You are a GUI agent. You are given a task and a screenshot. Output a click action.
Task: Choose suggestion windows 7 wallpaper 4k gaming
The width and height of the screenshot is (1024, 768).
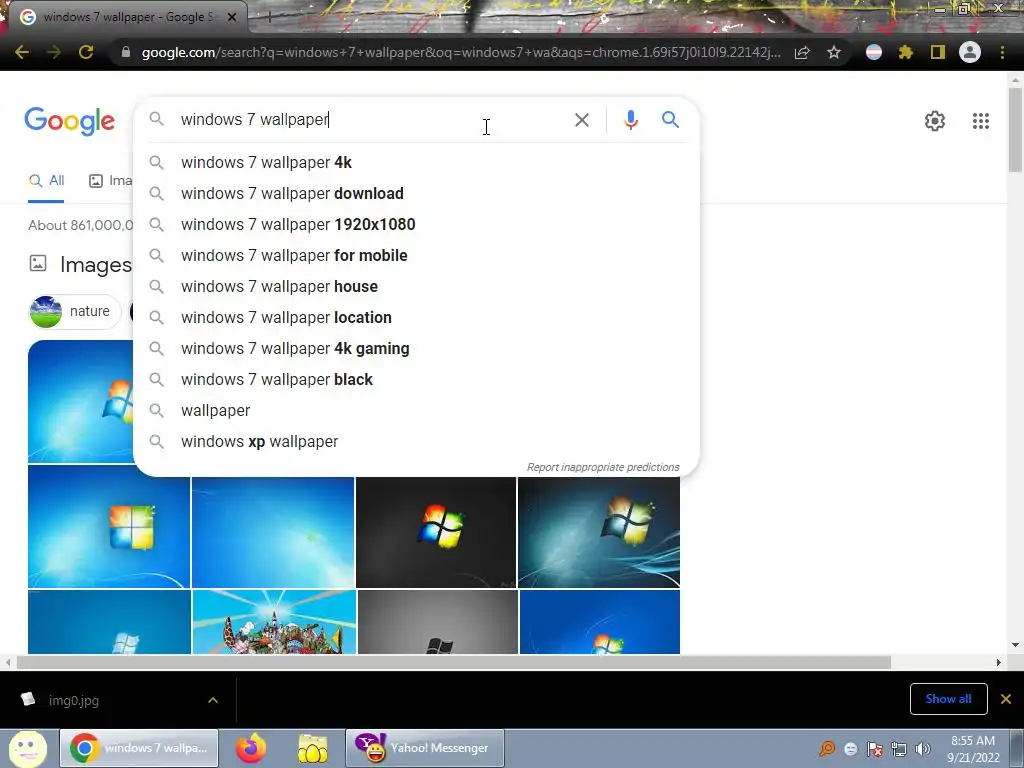click(x=416, y=349)
